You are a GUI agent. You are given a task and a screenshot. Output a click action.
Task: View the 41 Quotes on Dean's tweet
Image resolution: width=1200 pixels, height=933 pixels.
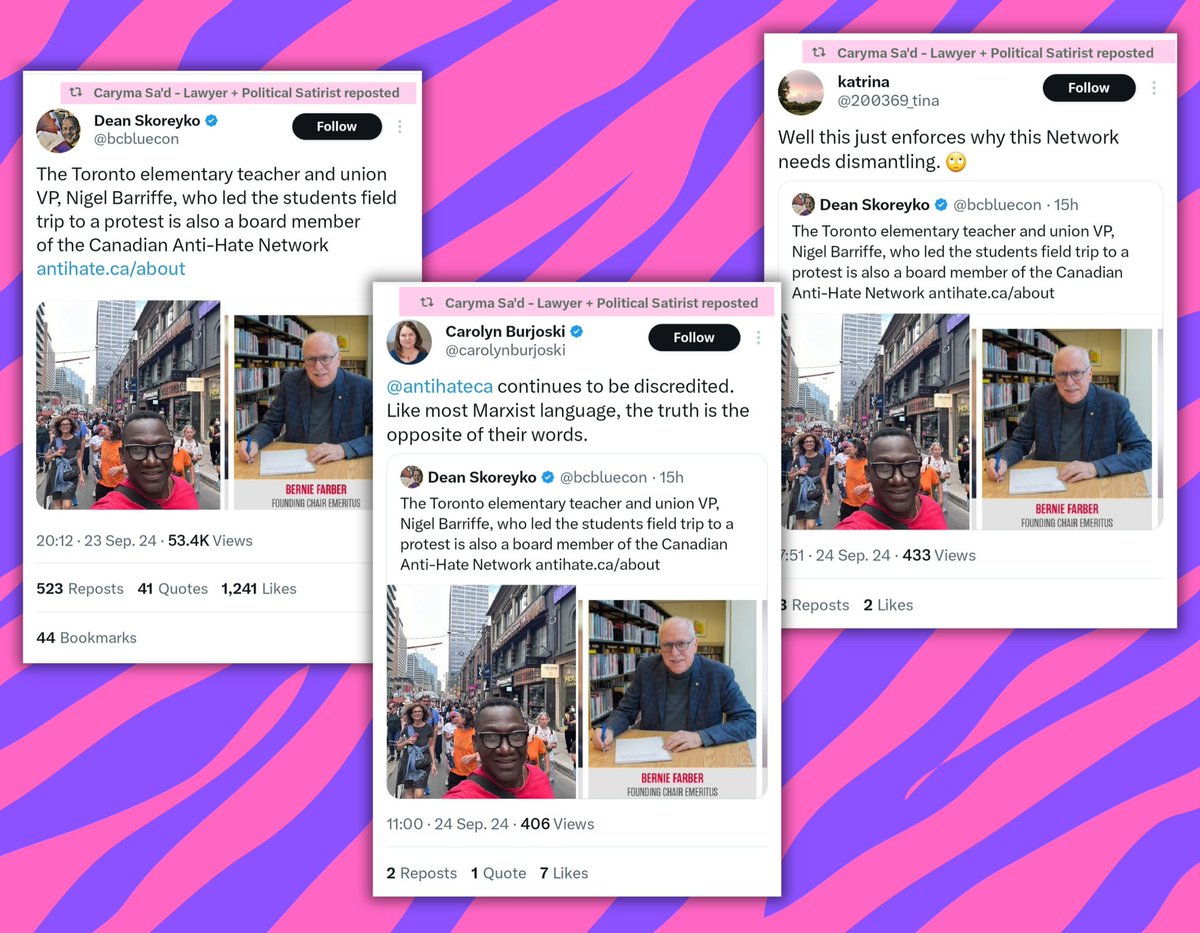(x=173, y=589)
